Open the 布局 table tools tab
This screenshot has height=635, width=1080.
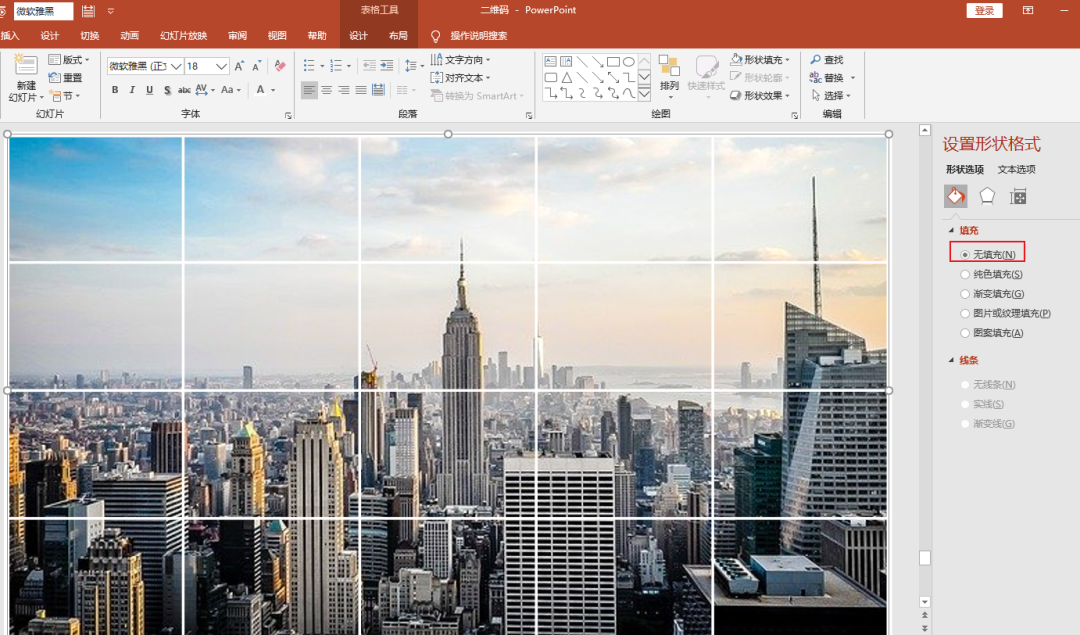point(398,36)
